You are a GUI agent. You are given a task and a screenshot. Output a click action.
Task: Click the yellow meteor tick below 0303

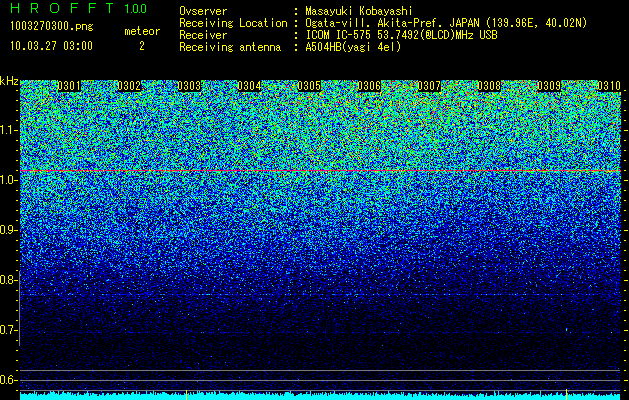[x=187, y=394]
